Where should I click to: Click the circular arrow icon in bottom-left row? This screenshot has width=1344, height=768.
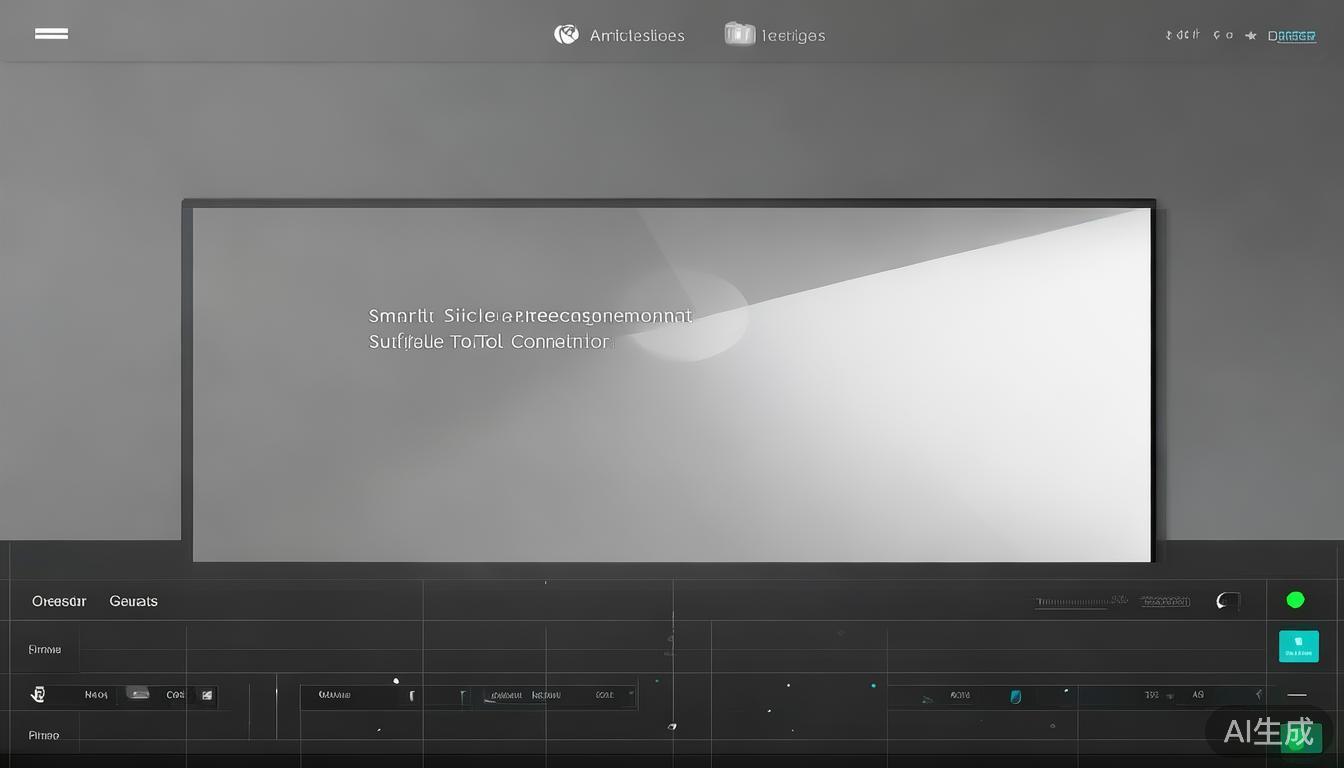pyautogui.click(x=38, y=694)
